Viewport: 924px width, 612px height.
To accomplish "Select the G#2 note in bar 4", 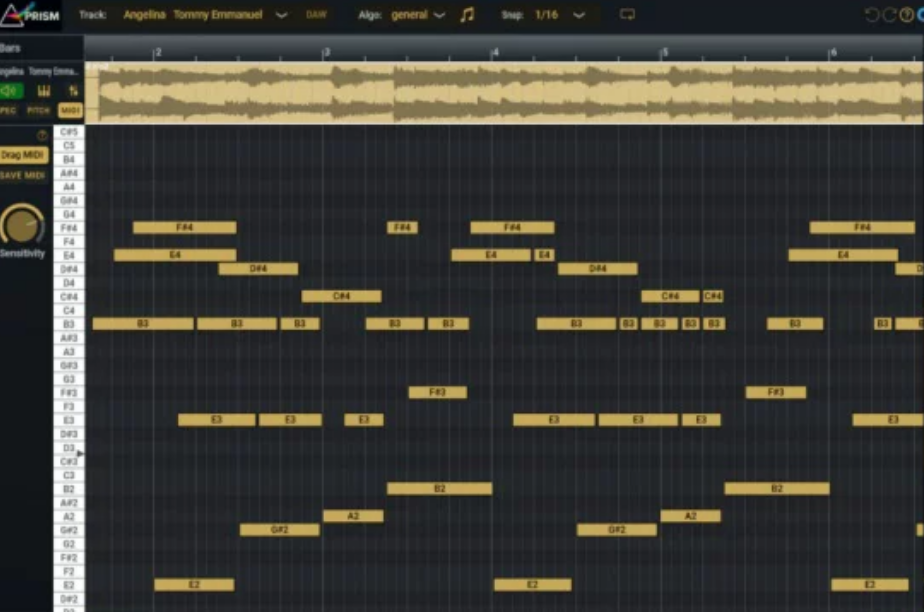I will [x=617, y=530].
